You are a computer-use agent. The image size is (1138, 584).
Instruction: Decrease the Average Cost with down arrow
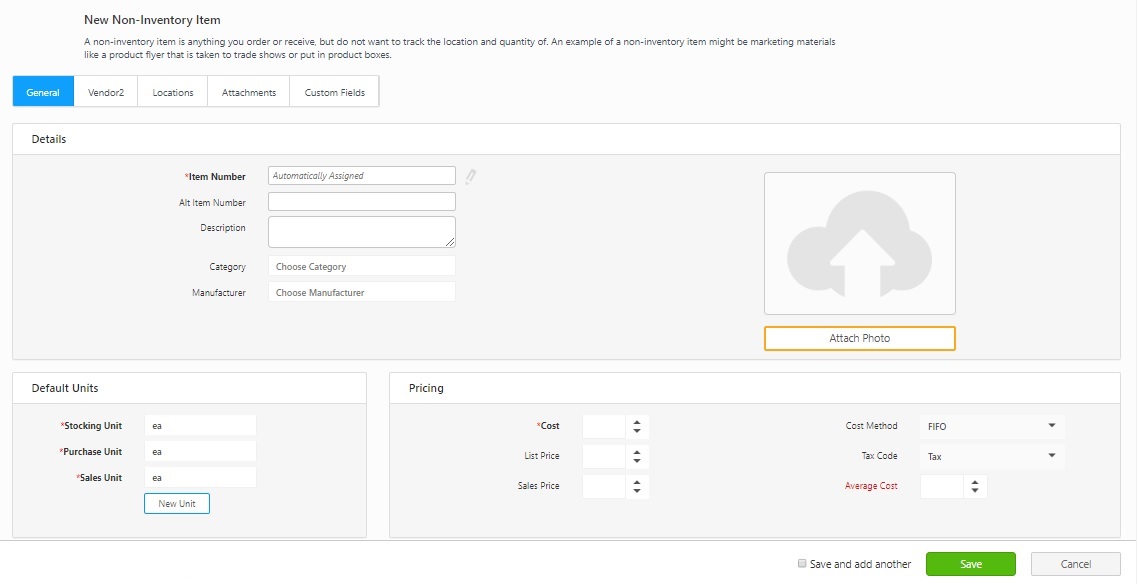(x=975, y=491)
